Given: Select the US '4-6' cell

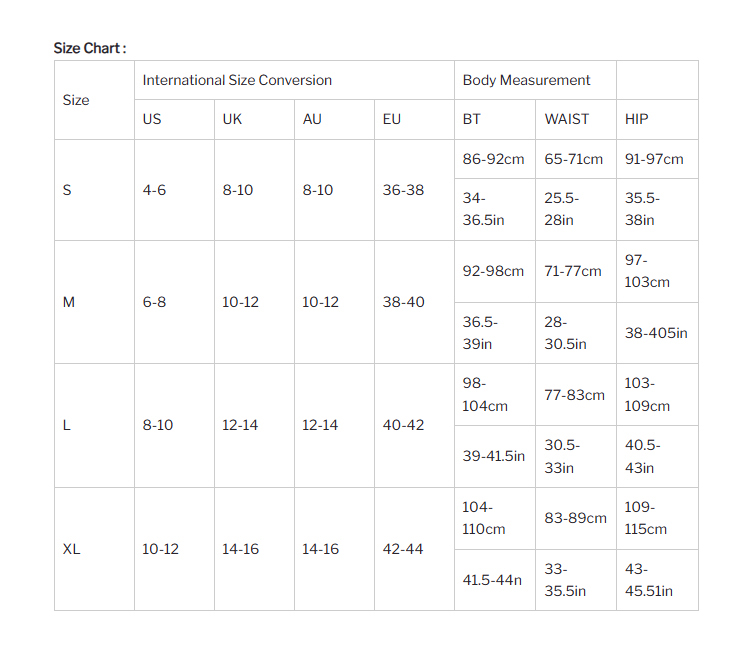Looking at the screenshot, I should click(x=154, y=190).
